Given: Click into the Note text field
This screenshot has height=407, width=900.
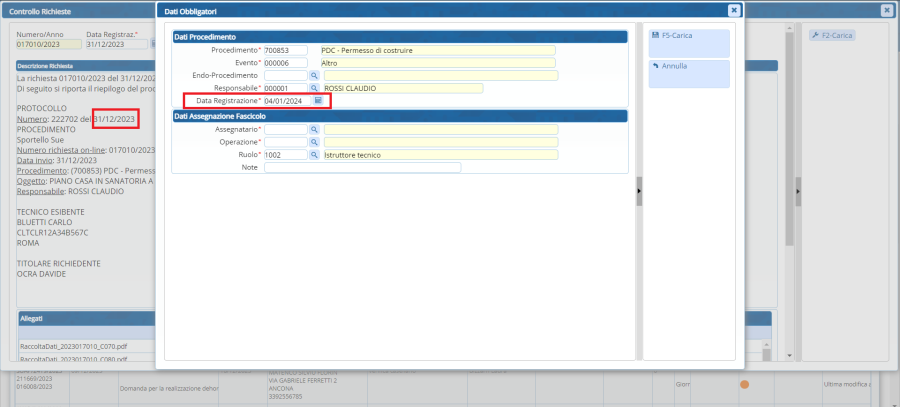Looking at the screenshot, I should pyautogui.click(x=362, y=168).
